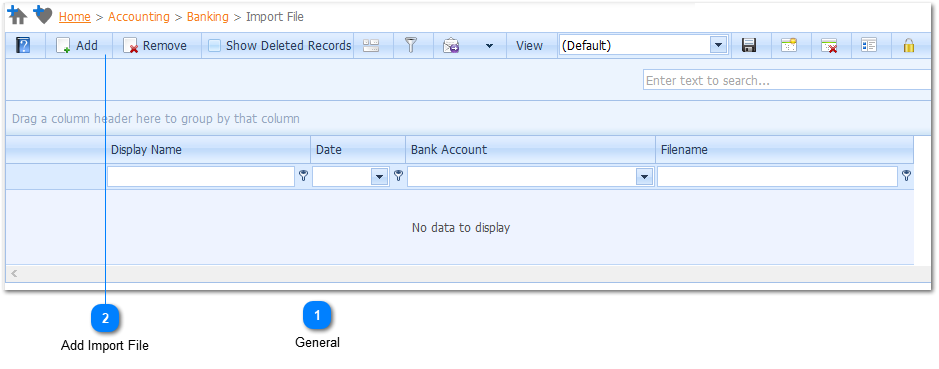Click the export envelope icon
This screenshot has height=369, width=939.
coord(450,46)
